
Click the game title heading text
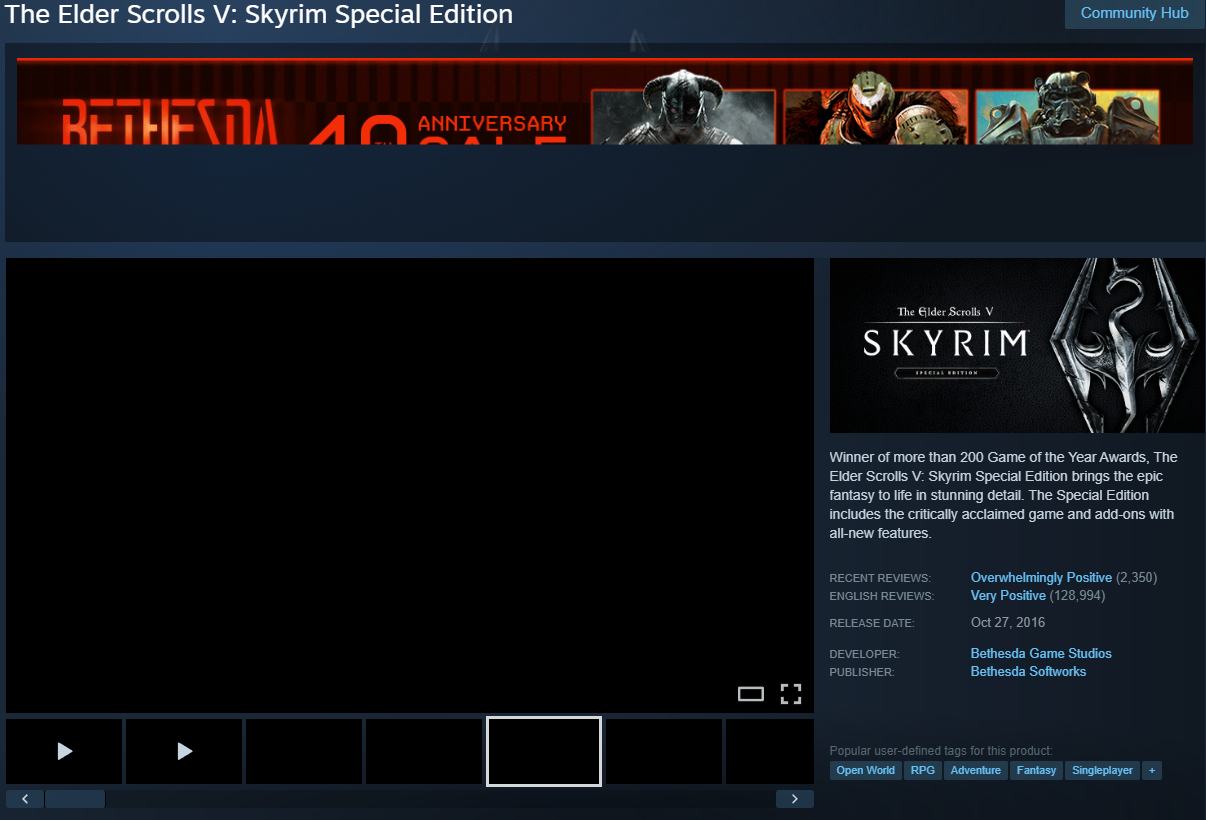tap(260, 15)
